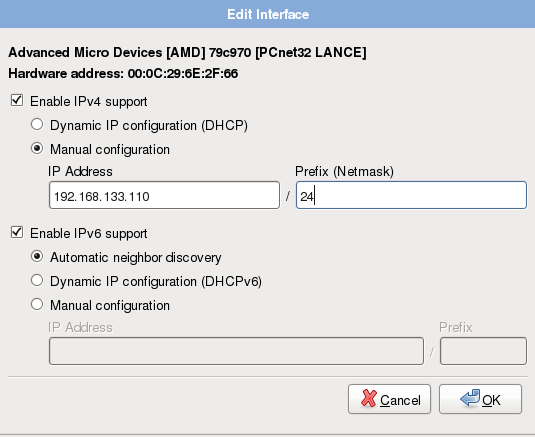535x437 pixels.
Task: Click the greyed-out IPv6 IP Address field
Action: click(x=236, y=351)
